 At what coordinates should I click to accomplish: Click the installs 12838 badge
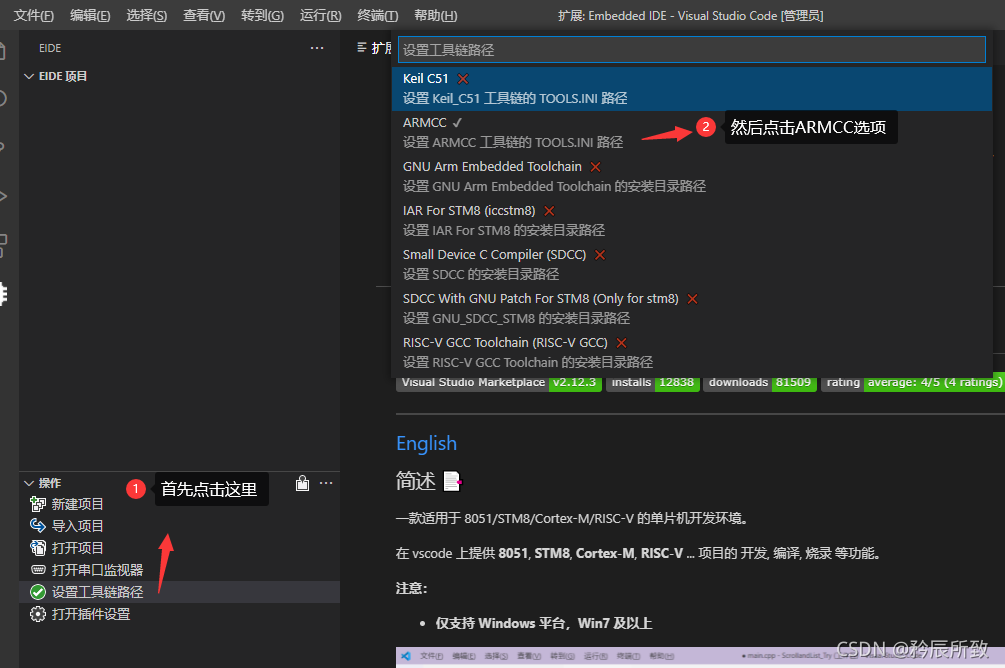(x=652, y=383)
